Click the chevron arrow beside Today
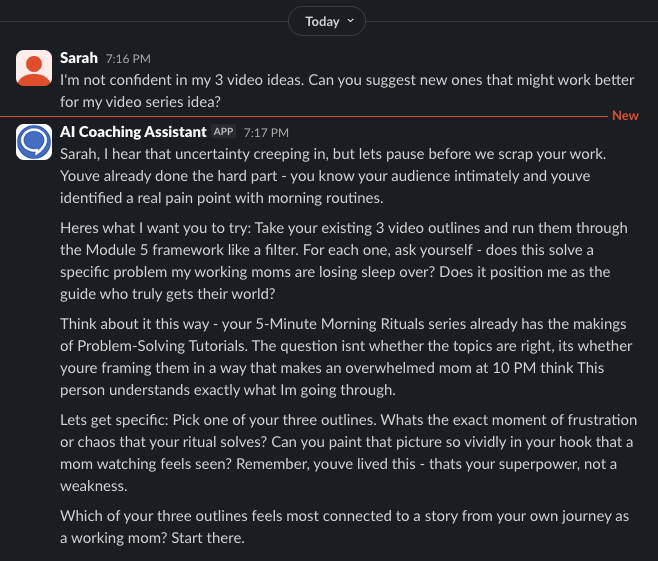Image resolution: width=658 pixels, height=561 pixels. [x=351, y=21]
